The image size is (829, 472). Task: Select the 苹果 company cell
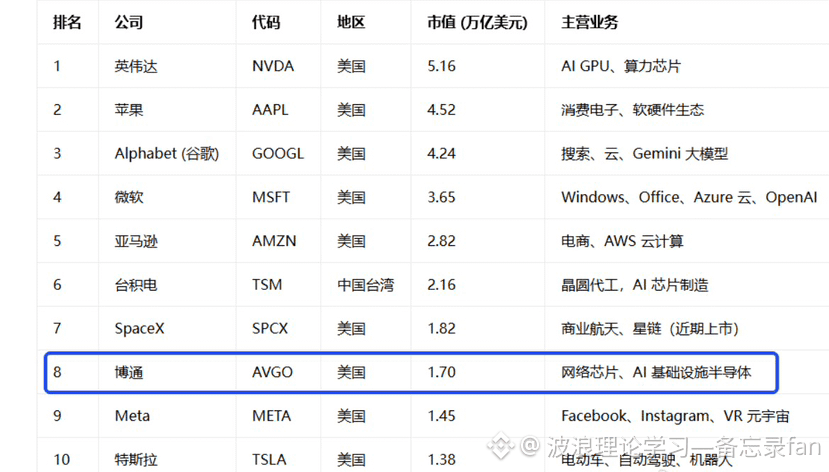pyautogui.click(x=129, y=110)
